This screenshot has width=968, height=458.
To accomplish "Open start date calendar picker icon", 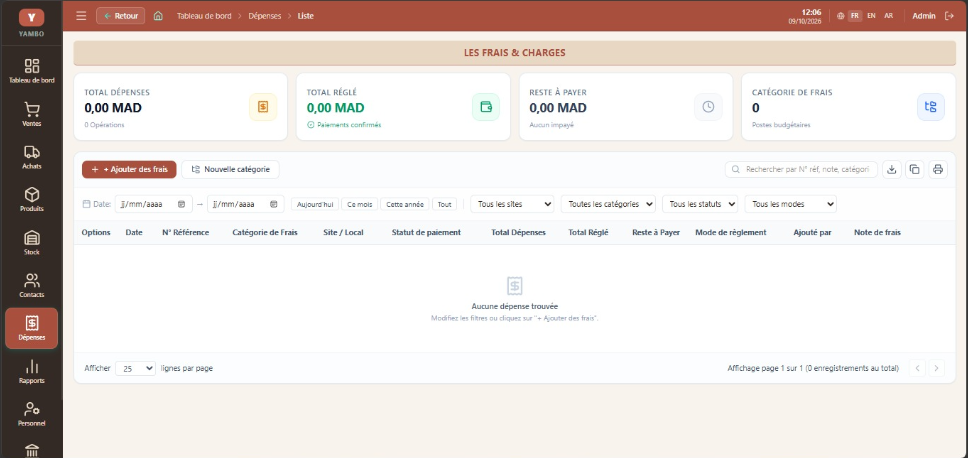I will click(182, 204).
